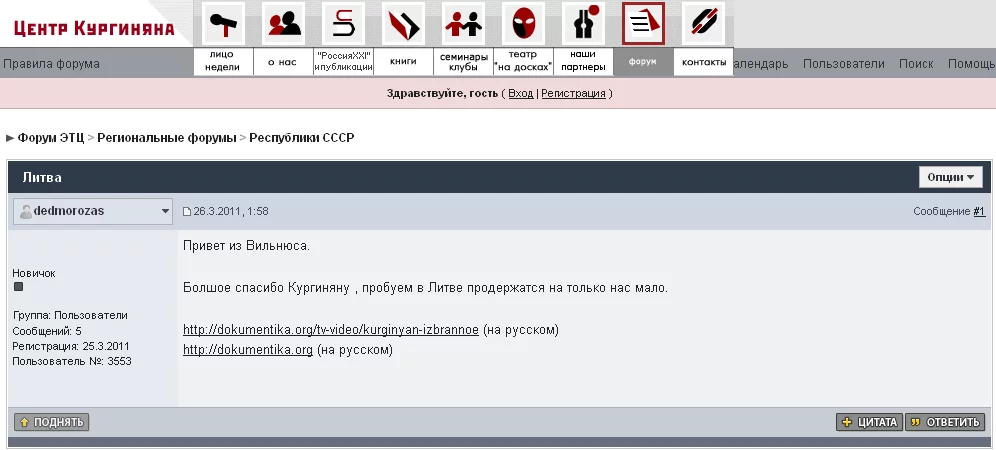The width and height of the screenshot is (996, 450).
Task: Open the http://dokumentika.org link
Action: click(x=248, y=350)
